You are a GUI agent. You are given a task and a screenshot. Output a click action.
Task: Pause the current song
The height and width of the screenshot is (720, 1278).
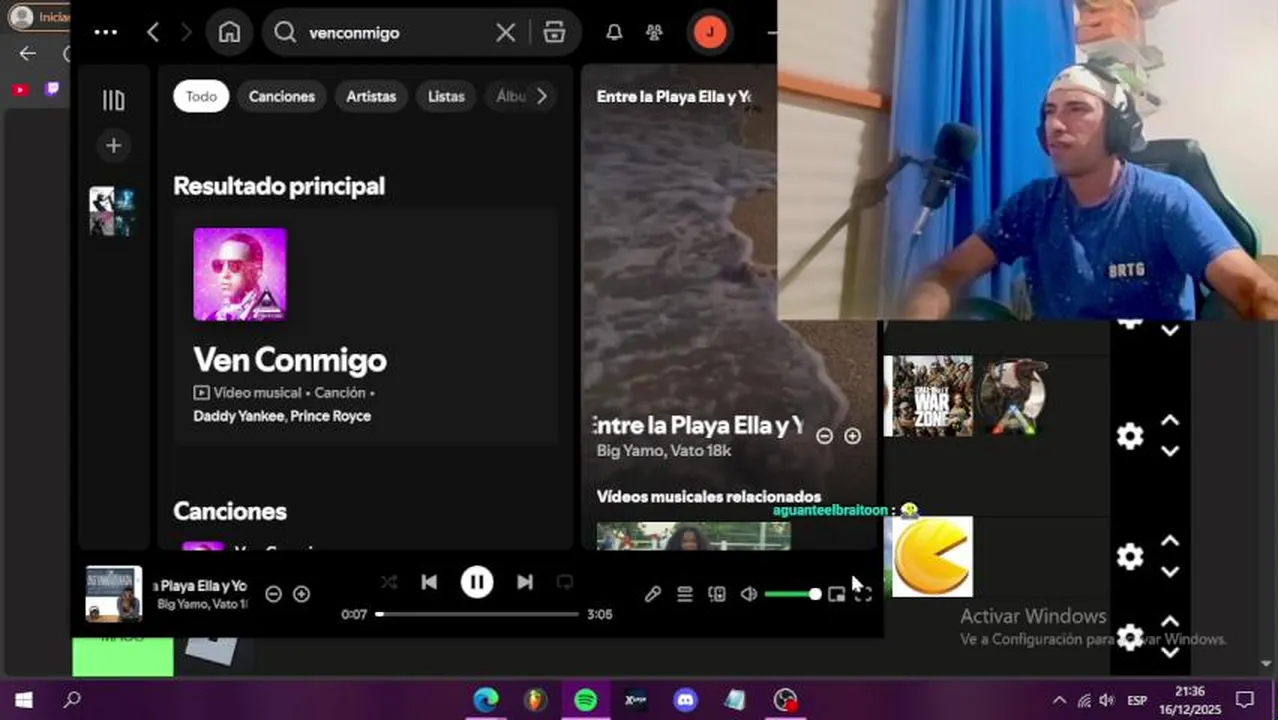(477, 582)
